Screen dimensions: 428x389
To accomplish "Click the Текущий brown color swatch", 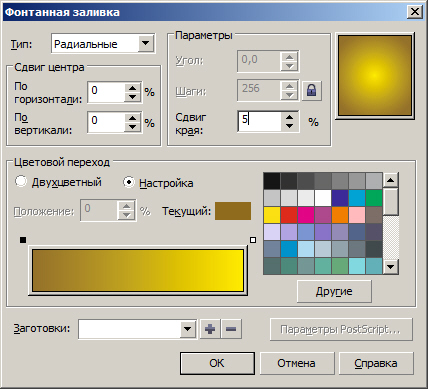I will 233,211.
